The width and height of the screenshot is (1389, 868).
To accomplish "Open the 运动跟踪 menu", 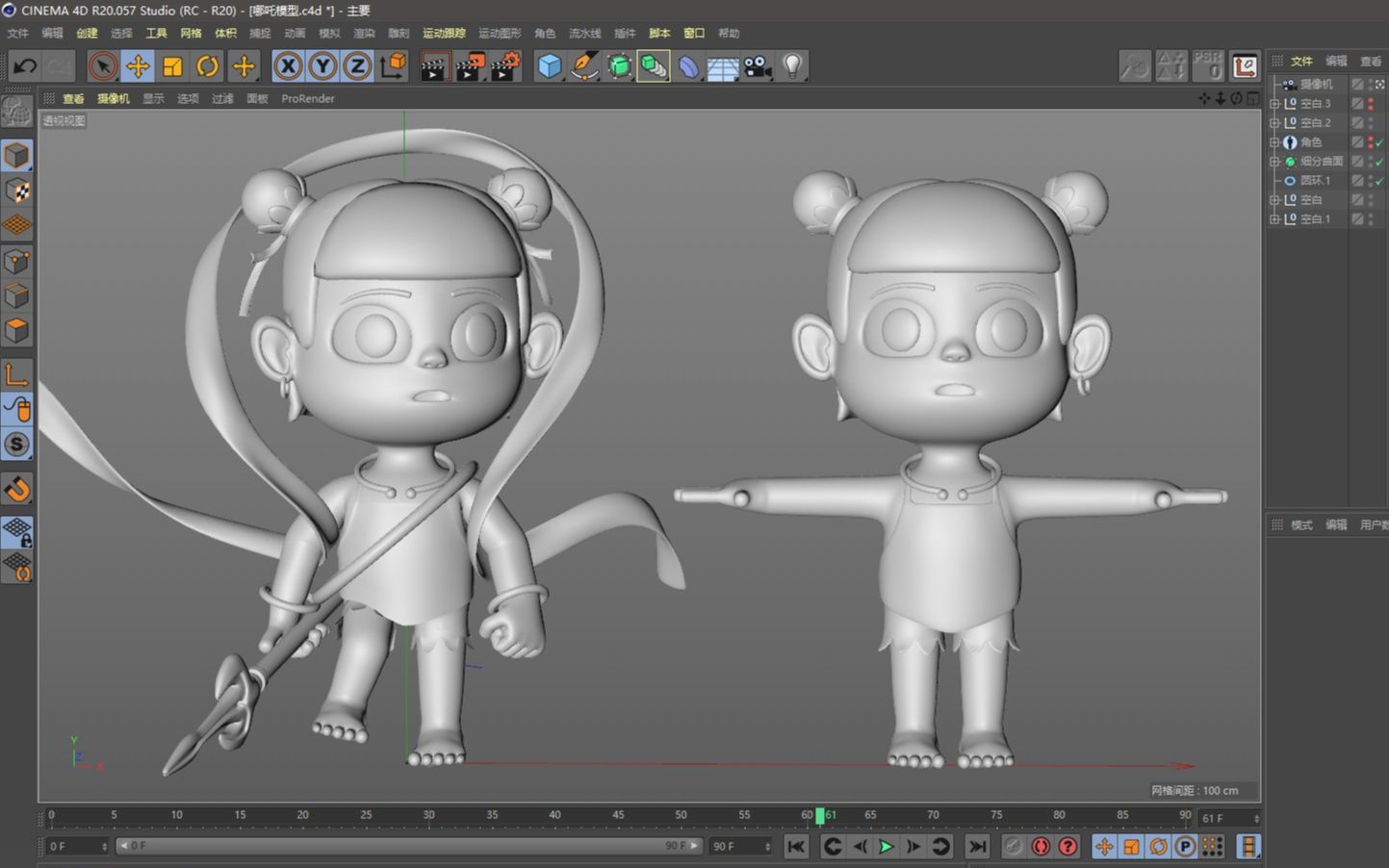I will coord(444,33).
